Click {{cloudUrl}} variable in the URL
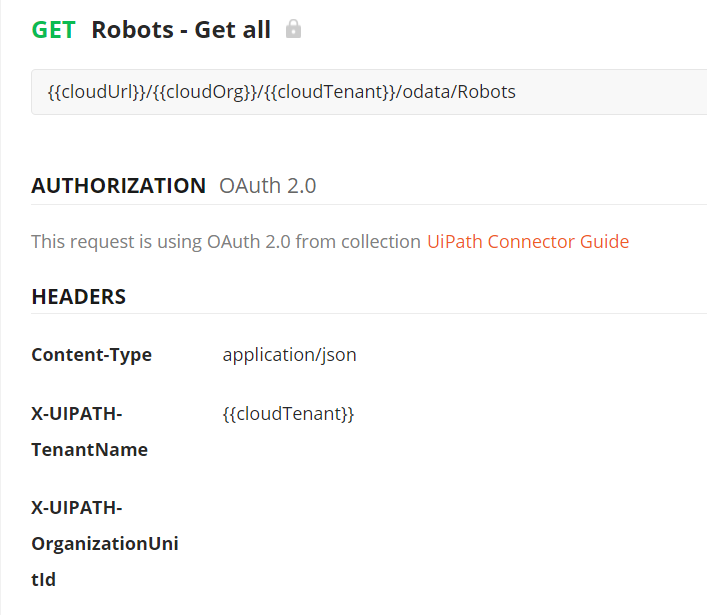The image size is (707, 615). tap(94, 92)
